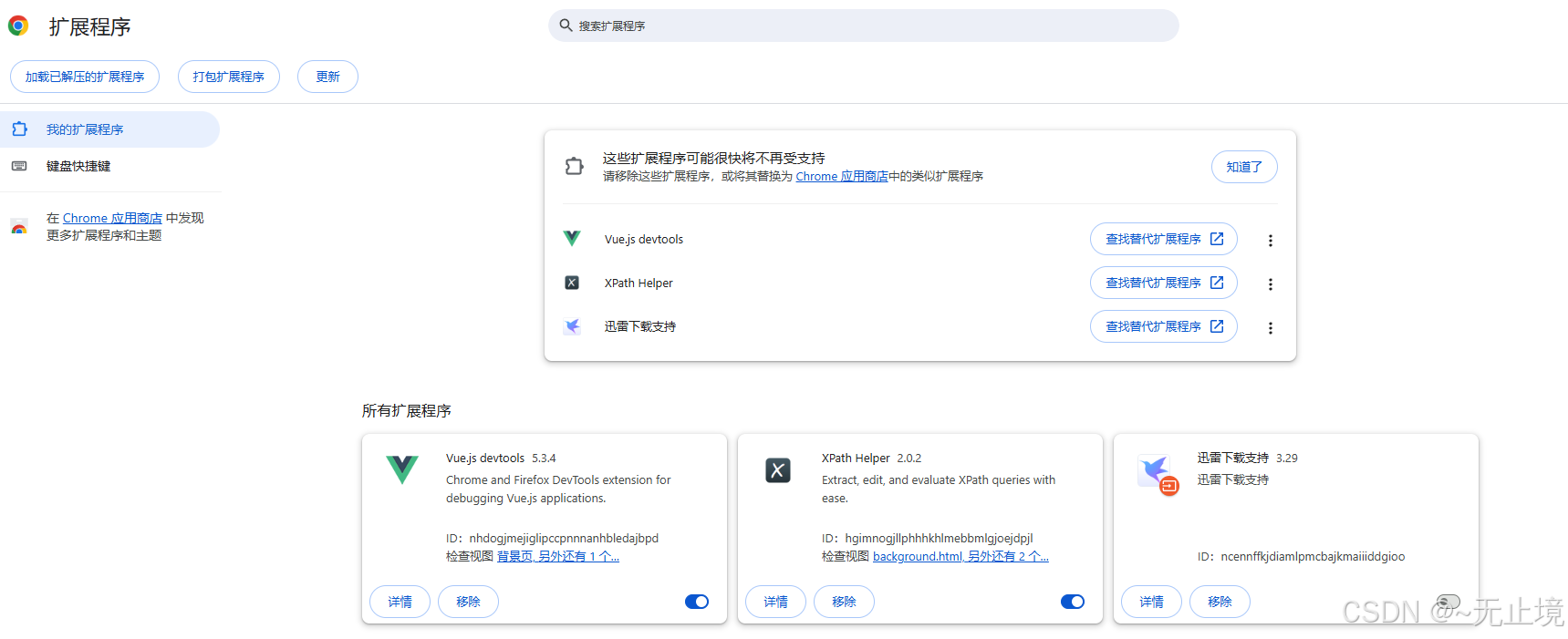Click the magnifier icon in the search bar

tap(566, 26)
